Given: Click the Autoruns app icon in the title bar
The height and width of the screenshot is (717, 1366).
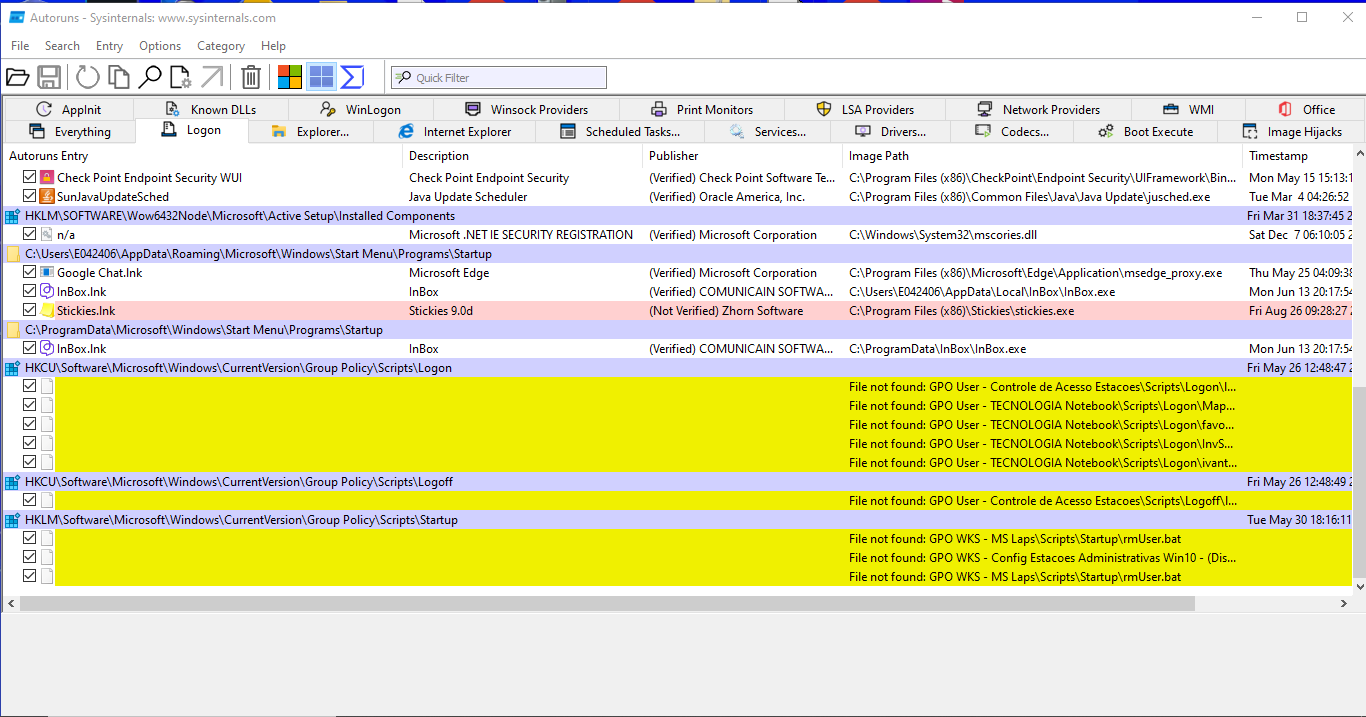Looking at the screenshot, I should point(17,18).
